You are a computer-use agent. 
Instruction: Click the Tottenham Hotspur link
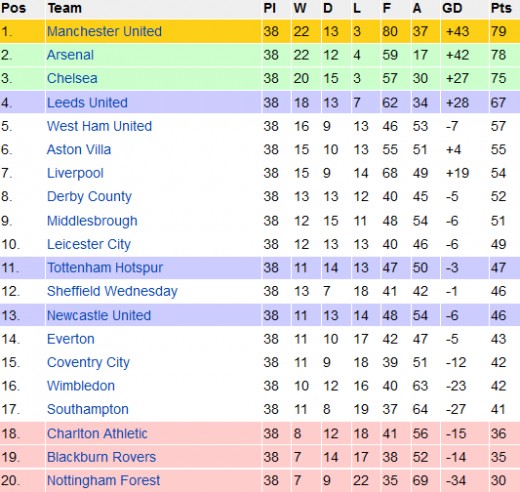pos(105,268)
